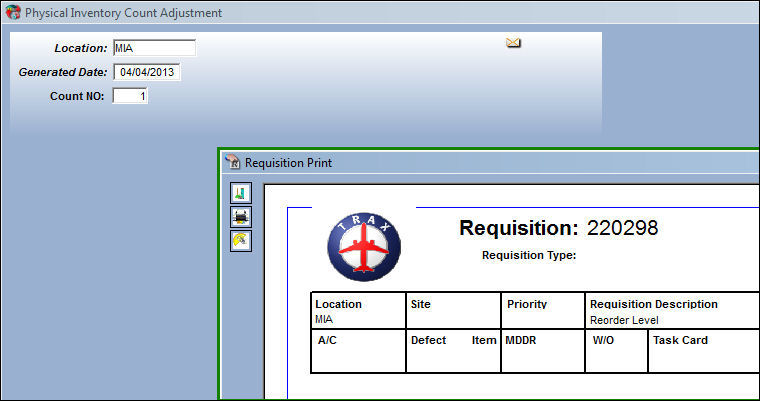The width and height of the screenshot is (760, 401).
Task: Click the requisition number 220298
Action: click(622, 228)
